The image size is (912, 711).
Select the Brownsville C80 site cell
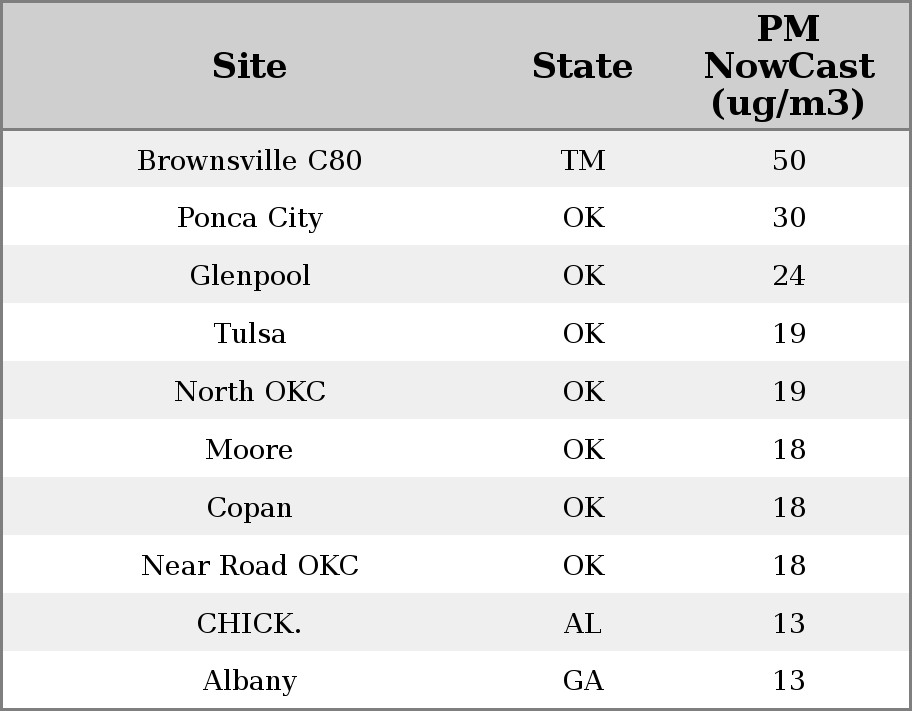pos(250,160)
